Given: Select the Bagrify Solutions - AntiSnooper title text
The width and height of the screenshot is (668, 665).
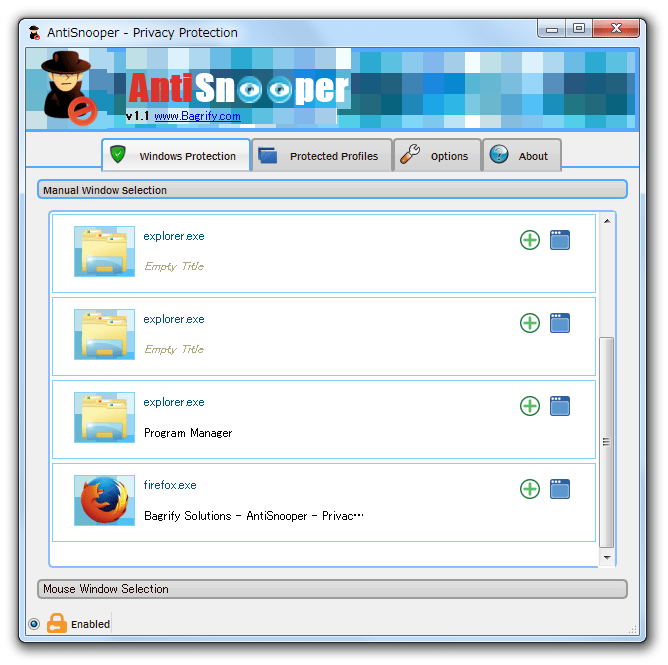Looking at the screenshot, I should tap(254, 516).
